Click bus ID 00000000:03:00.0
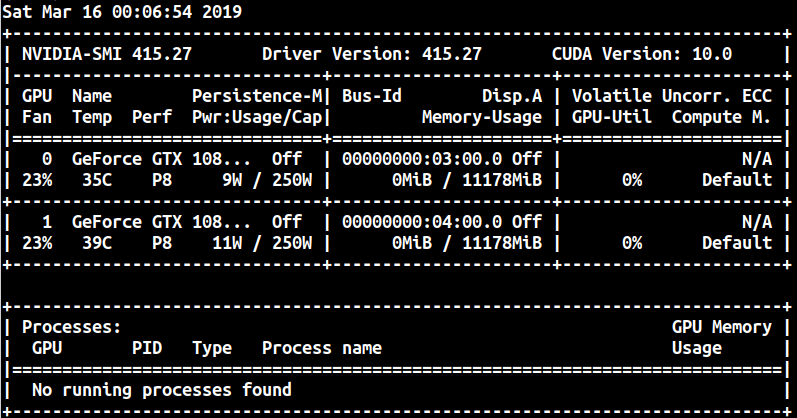This screenshot has width=797, height=418. 421,159
